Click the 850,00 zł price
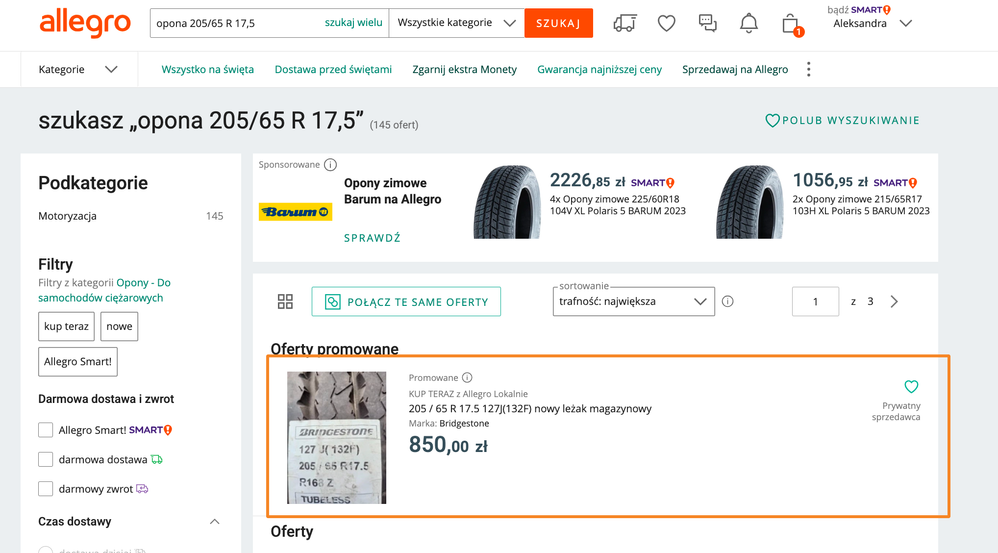The width and height of the screenshot is (998, 553). click(x=448, y=445)
